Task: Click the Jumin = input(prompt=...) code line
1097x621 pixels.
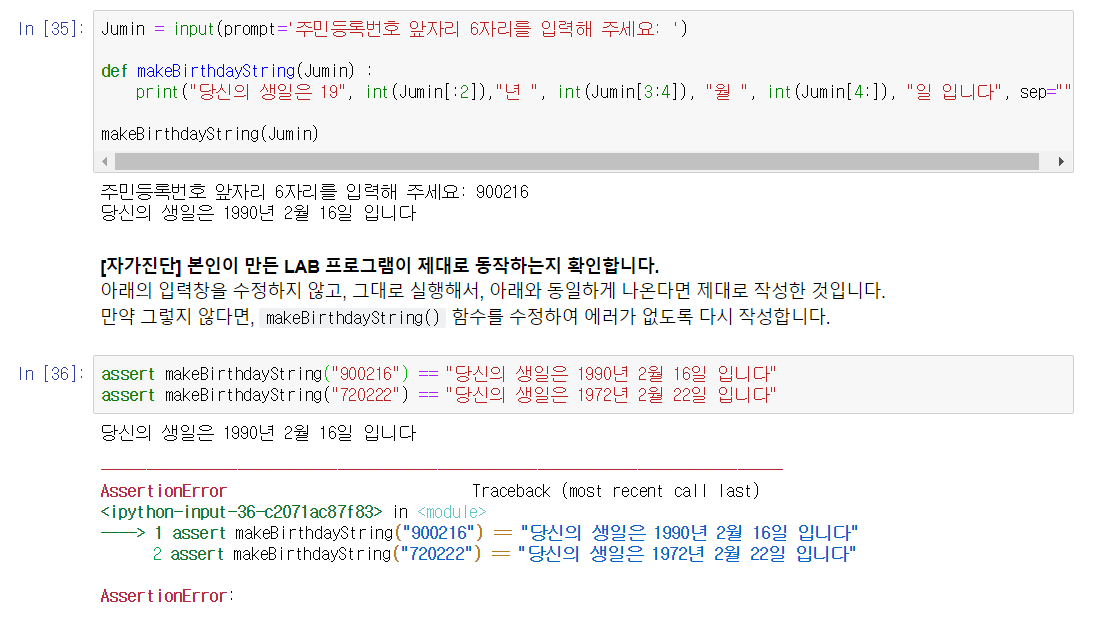Action: click(394, 29)
